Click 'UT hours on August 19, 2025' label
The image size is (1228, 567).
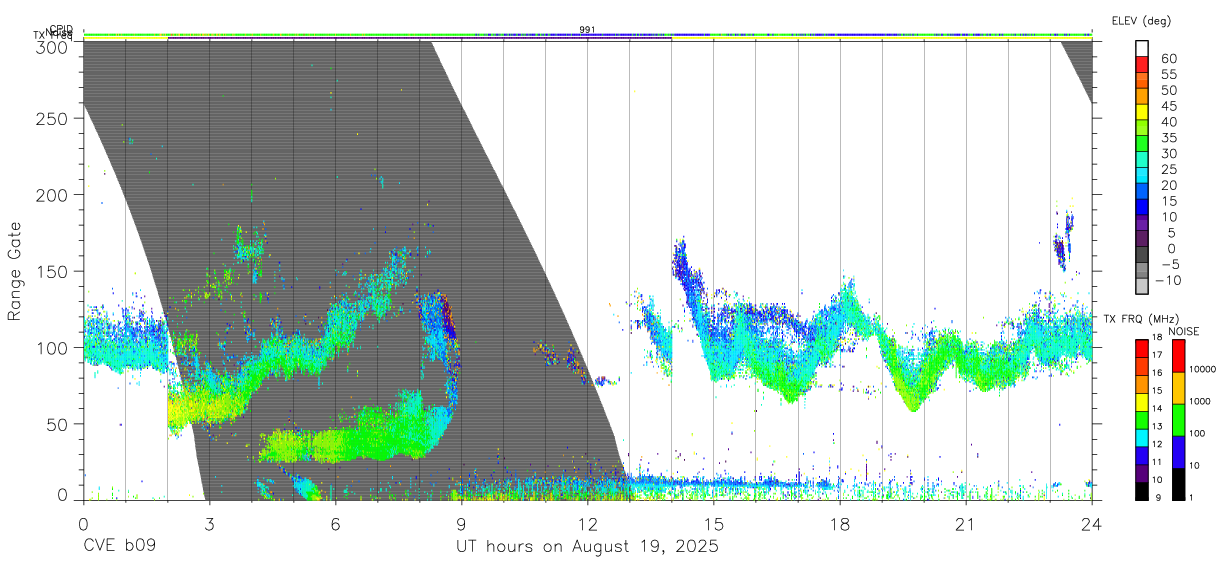pos(587,546)
